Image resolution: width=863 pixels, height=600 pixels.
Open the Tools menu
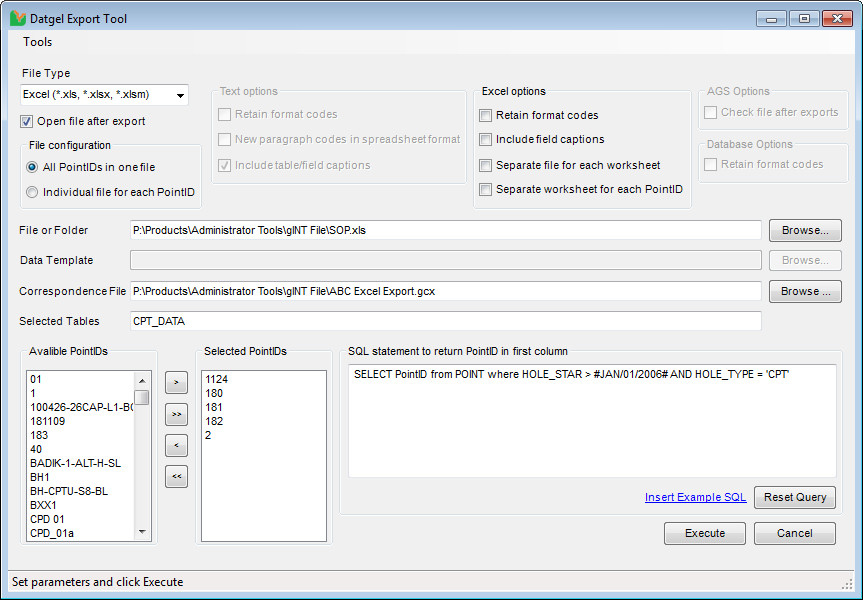pyautogui.click(x=37, y=42)
